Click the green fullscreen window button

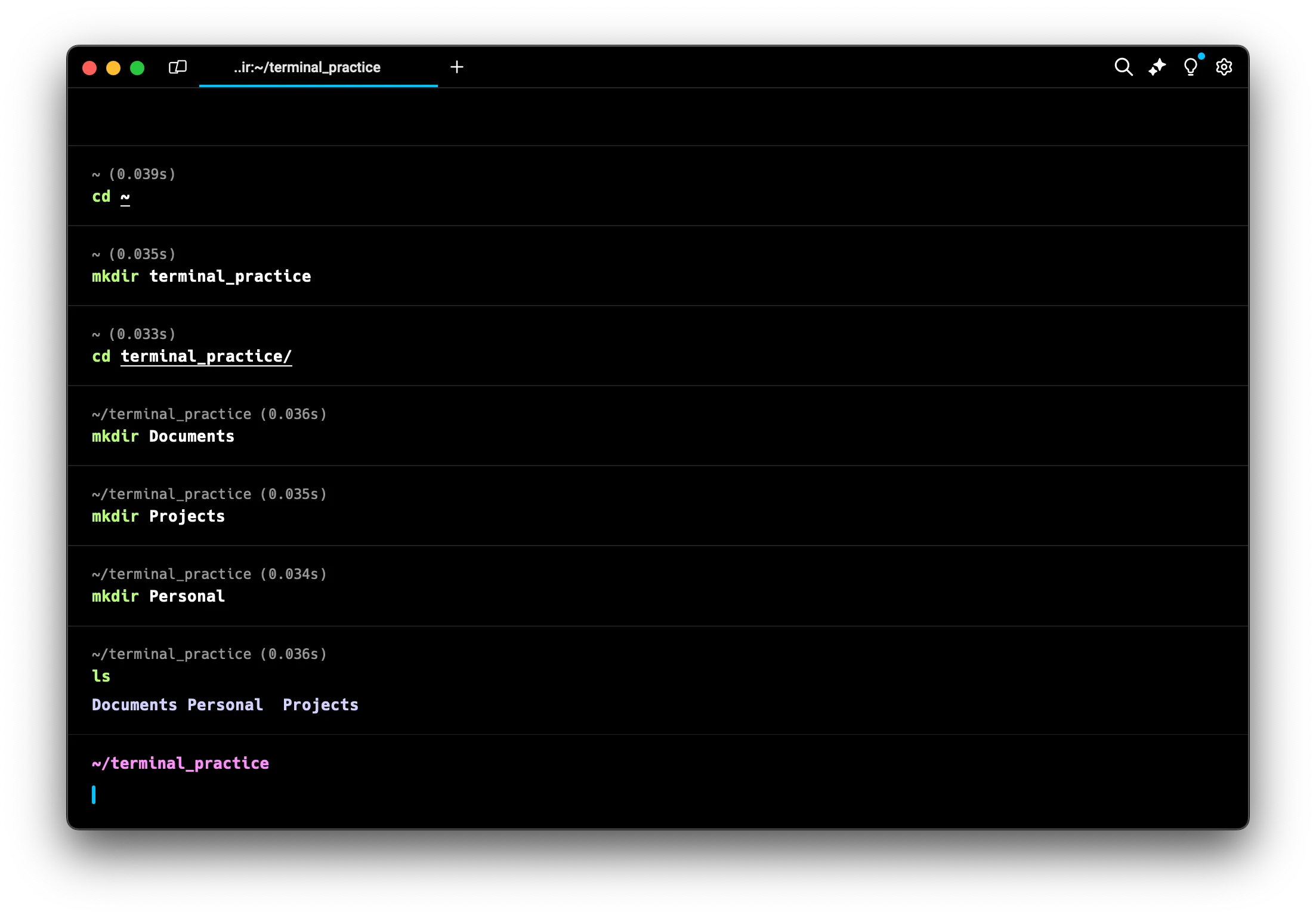pos(137,68)
